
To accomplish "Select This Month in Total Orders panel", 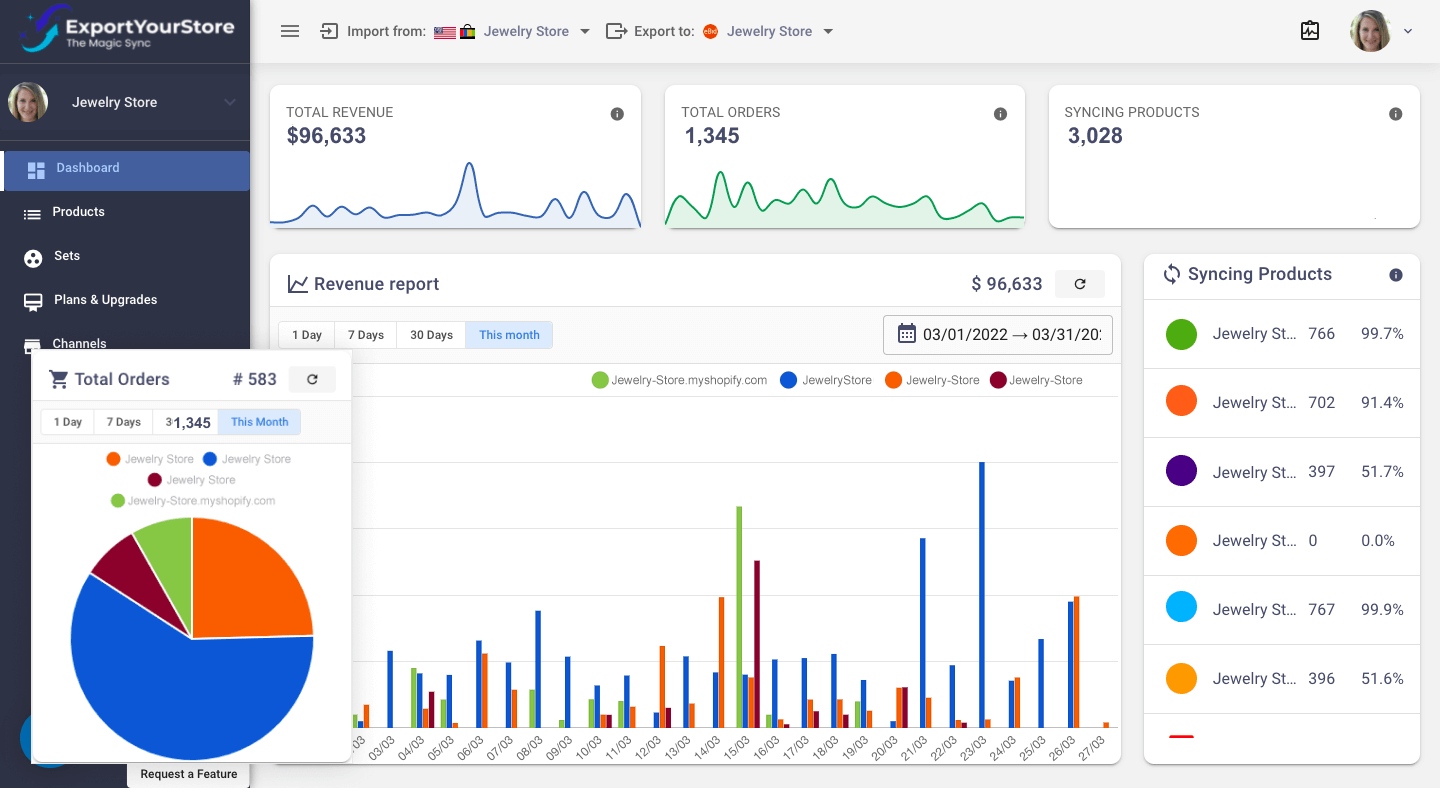I will point(258,421).
